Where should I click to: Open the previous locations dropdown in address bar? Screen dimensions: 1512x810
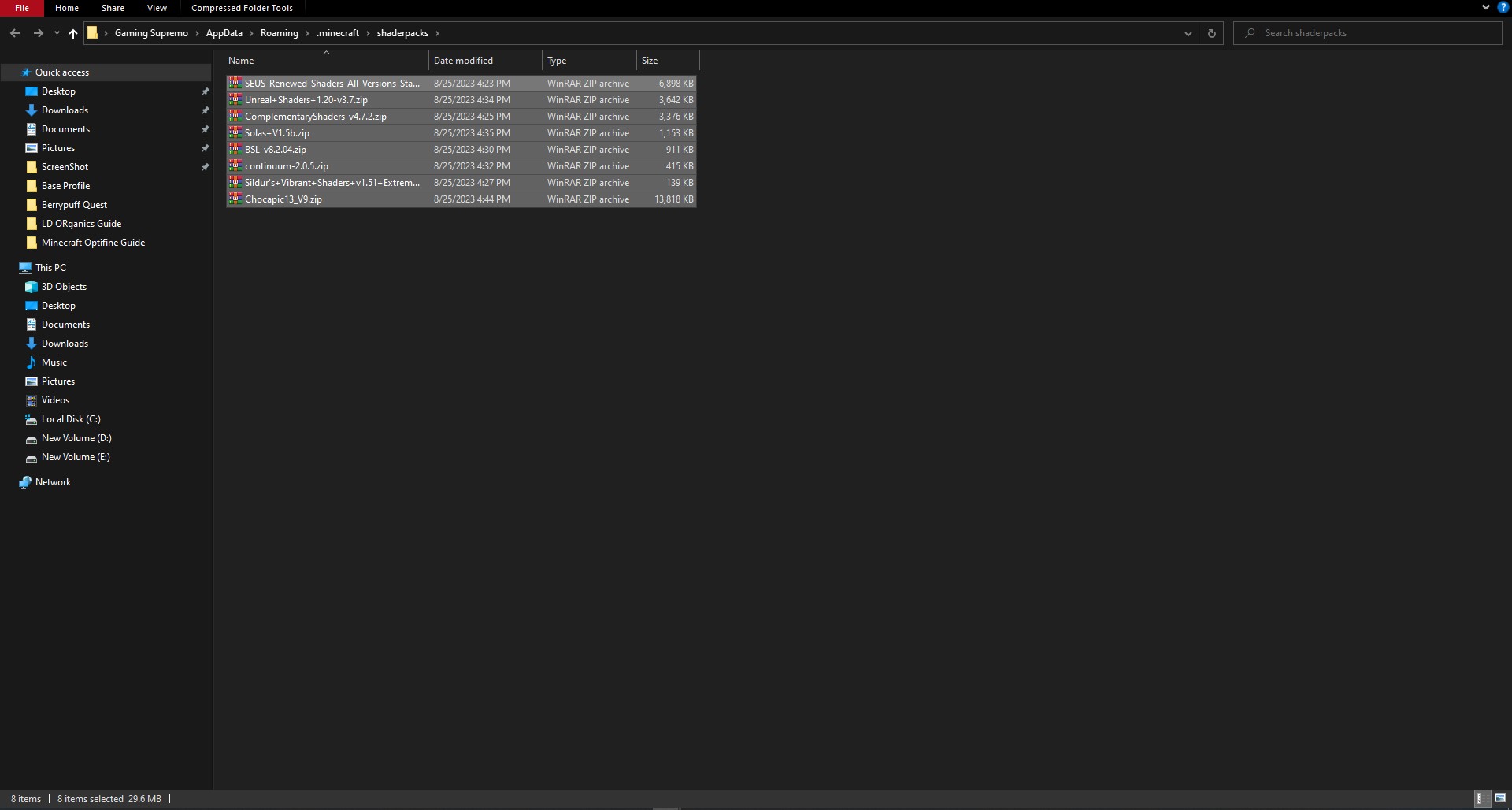(x=1188, y=33)
